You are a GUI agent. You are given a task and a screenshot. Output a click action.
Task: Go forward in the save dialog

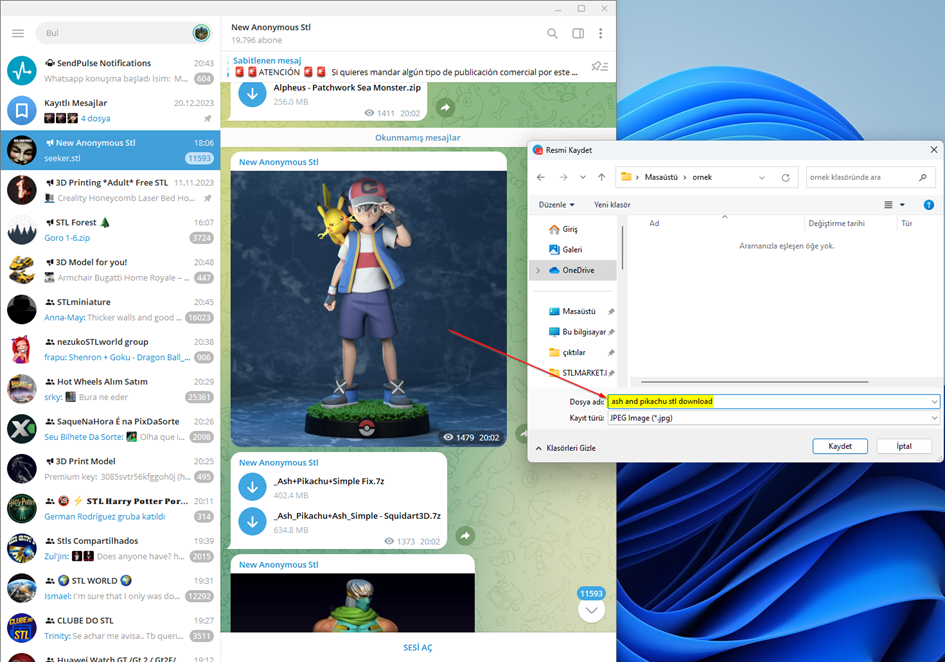[563, 177]
